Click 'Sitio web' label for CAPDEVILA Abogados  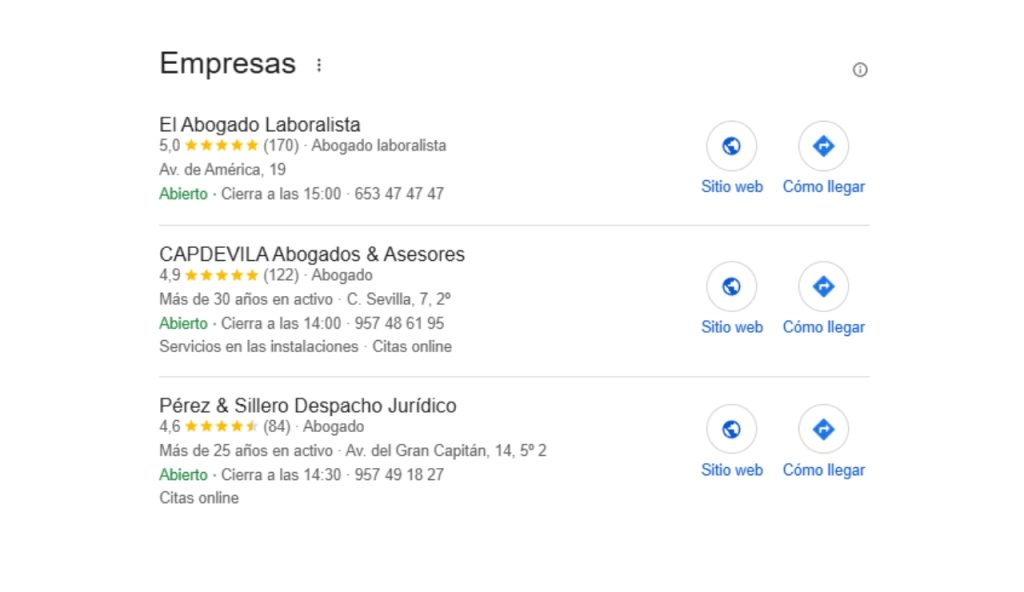pos(732,327)
